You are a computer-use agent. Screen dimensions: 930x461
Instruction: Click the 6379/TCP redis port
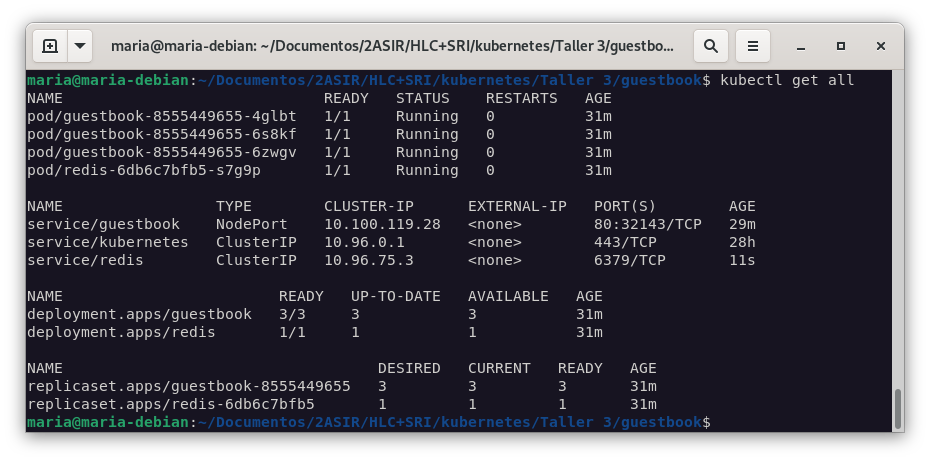pyautogui.click(x=629, y=260)
